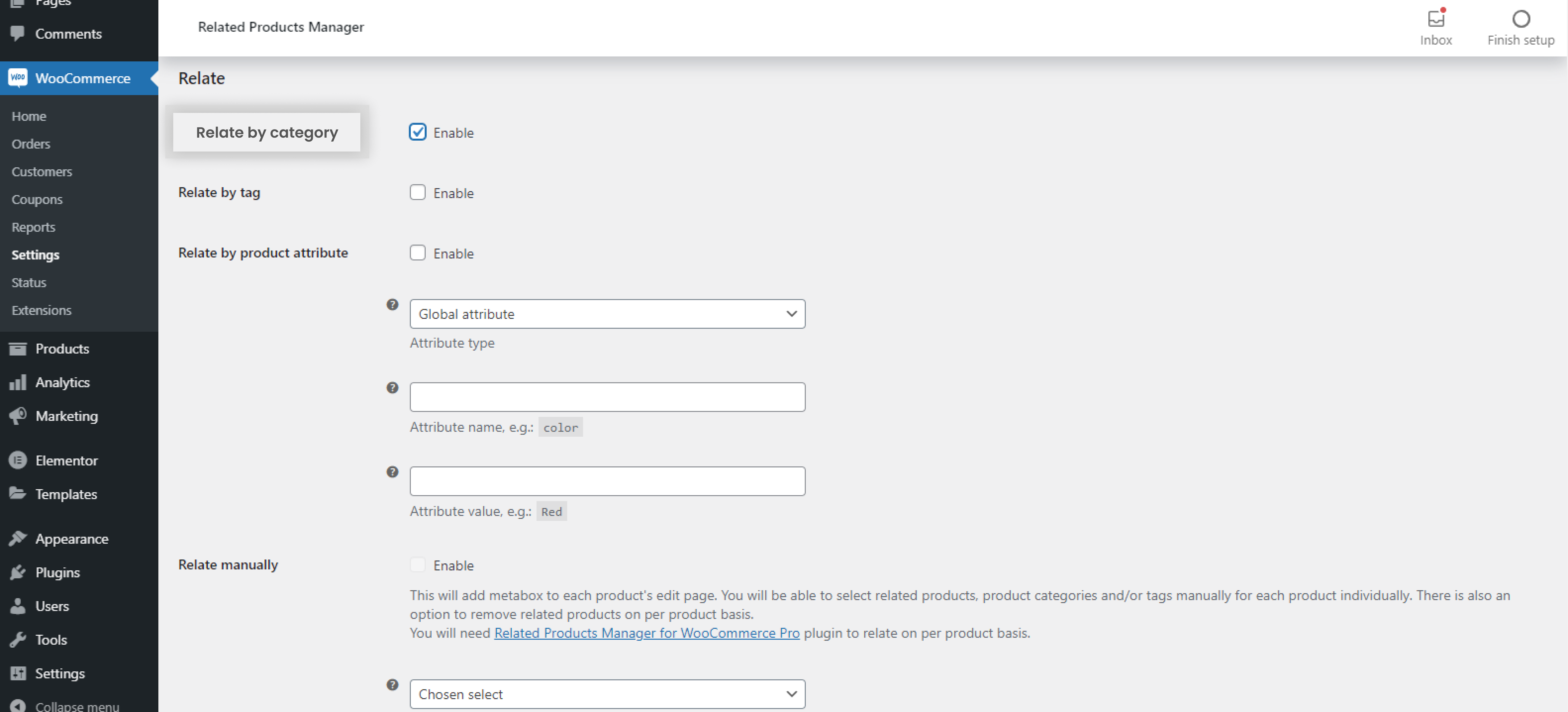Click the Tools wrench icon
This screenshot has width=1568, height=712.
[x=18, y=639]
